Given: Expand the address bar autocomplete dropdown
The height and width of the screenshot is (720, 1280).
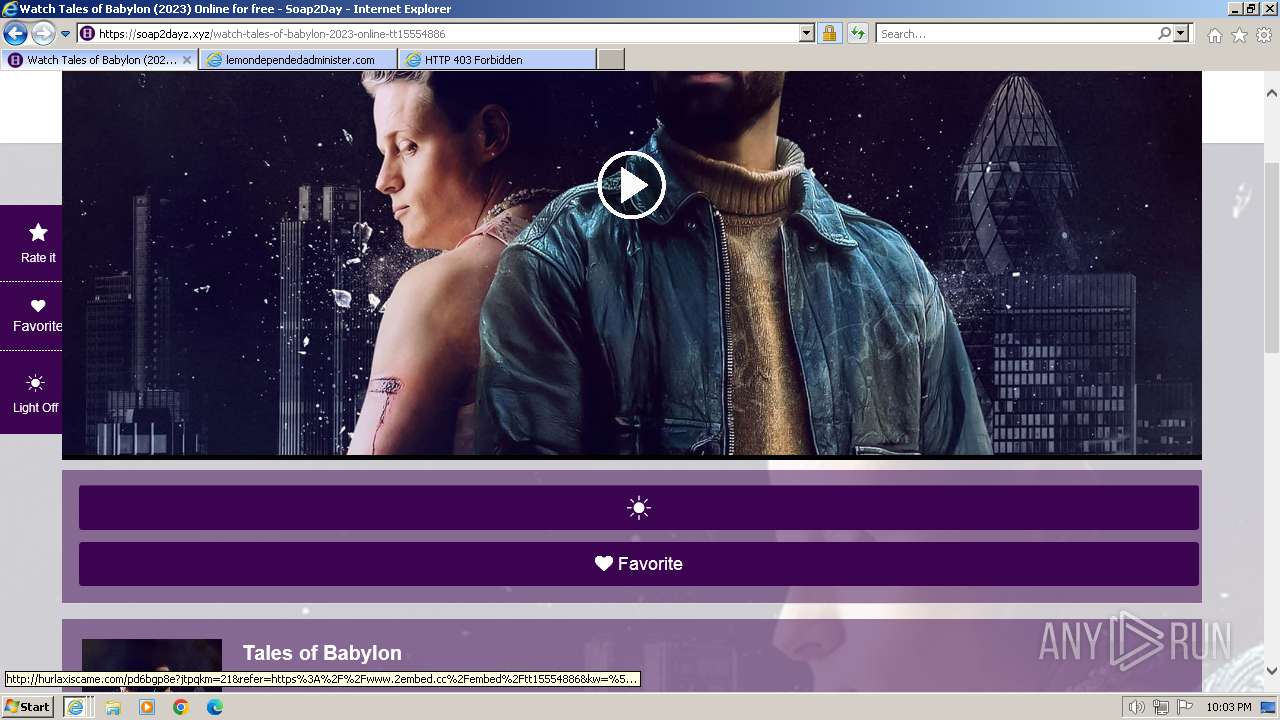Looking at the screenshot, I should click(x=807, y=34).
